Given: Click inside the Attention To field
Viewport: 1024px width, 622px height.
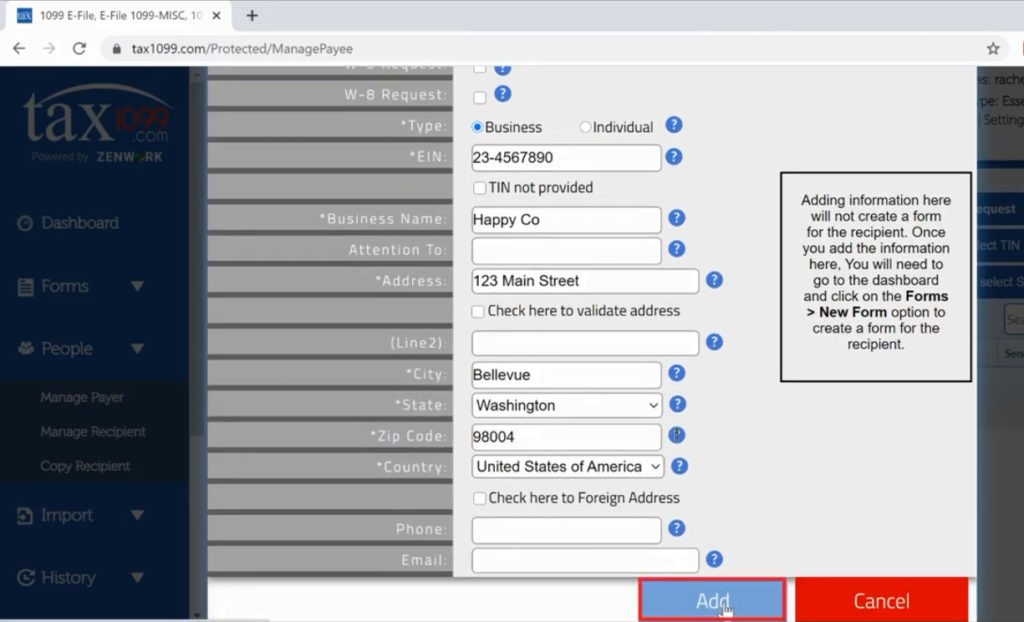Looking at the screenshot, I should click(x=566, y=250).
